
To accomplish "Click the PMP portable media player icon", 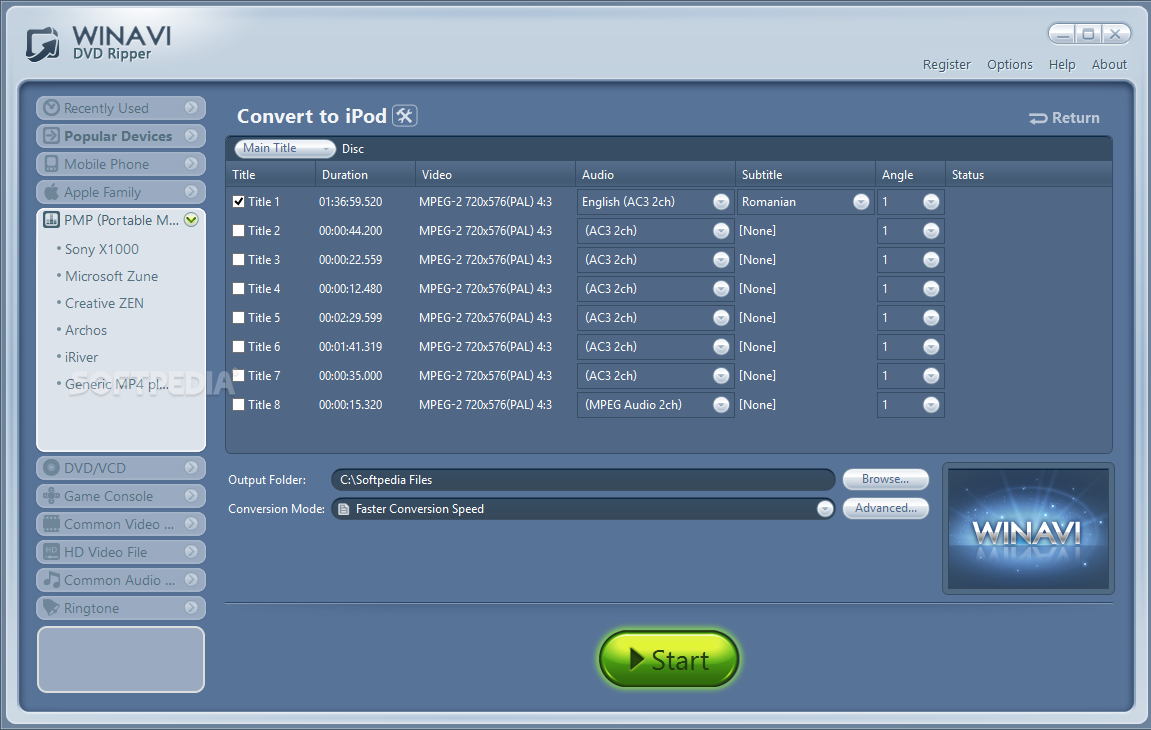I will tap(51, 220).
